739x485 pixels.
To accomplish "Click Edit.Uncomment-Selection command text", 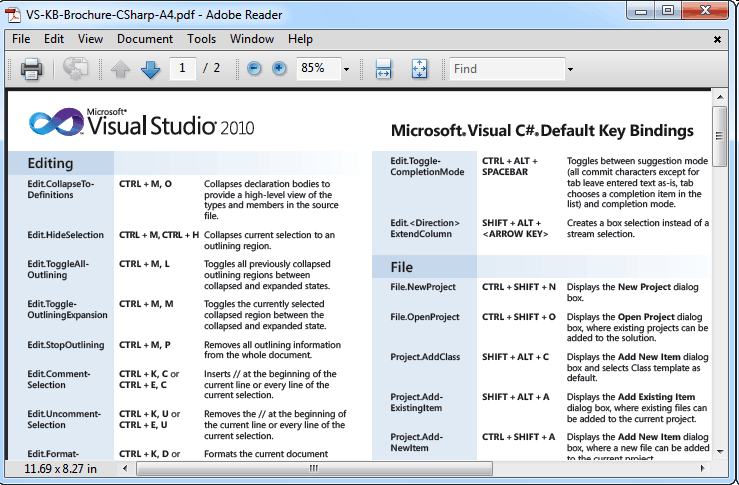I will 64,419.
